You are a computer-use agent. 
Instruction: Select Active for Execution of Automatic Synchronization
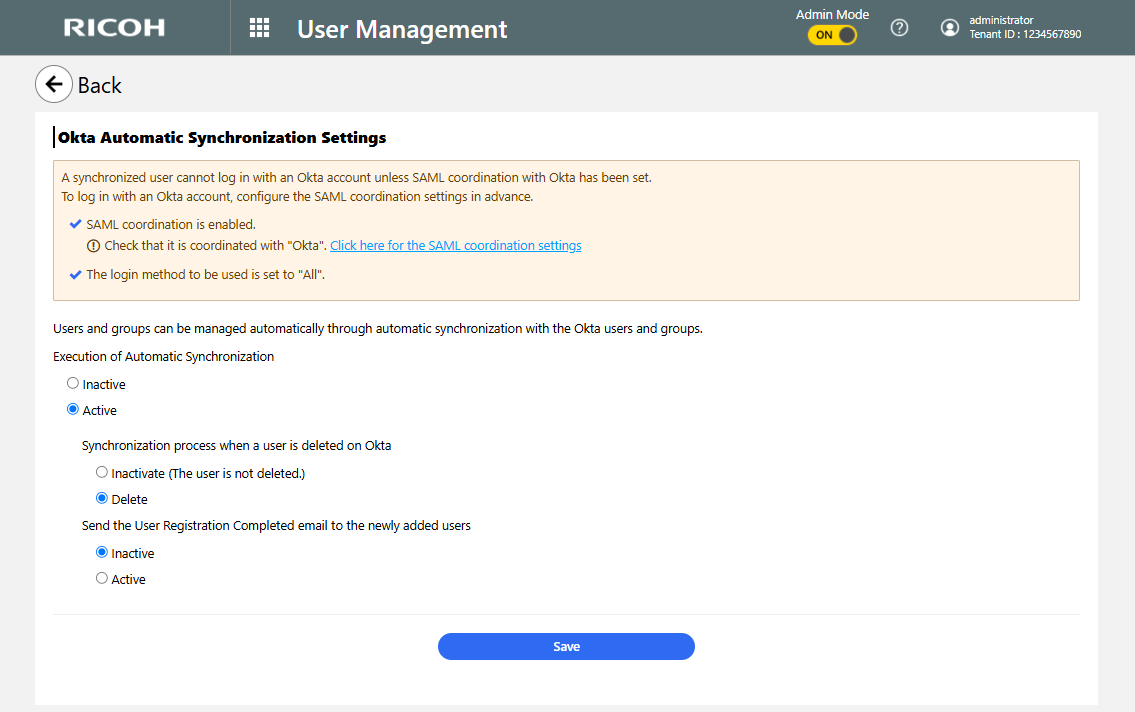73,410
